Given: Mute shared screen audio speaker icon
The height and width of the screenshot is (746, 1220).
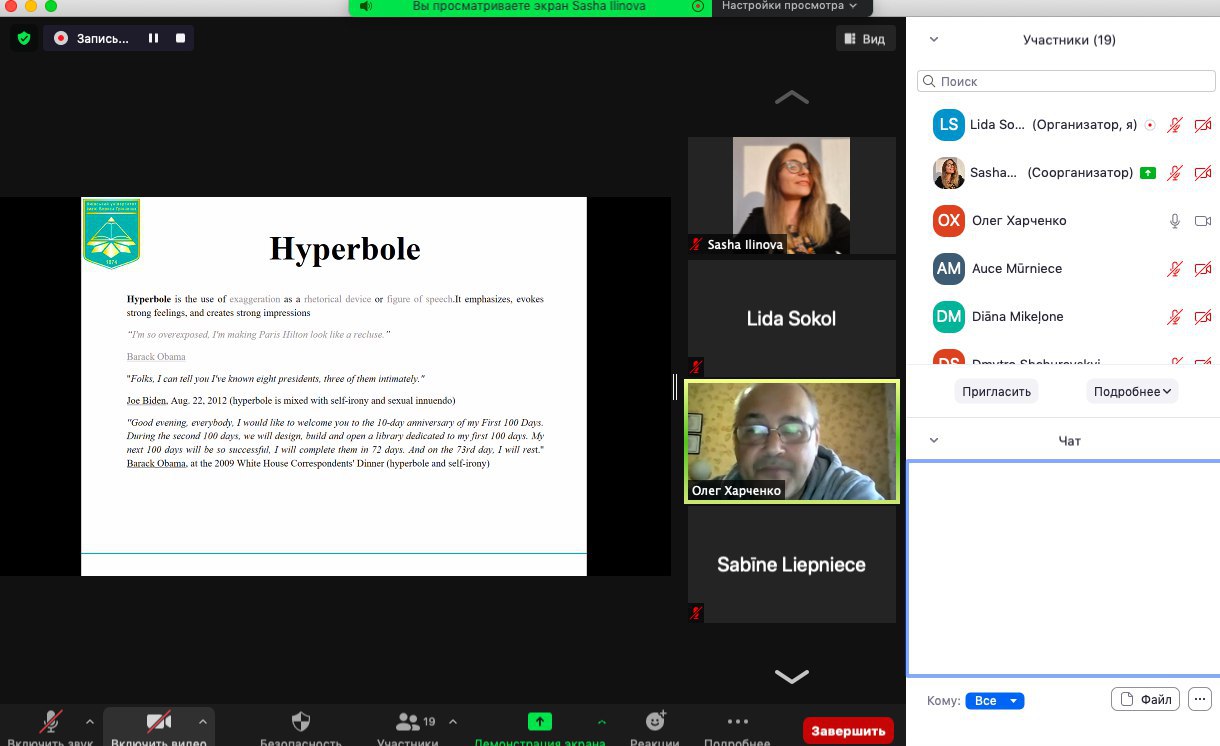Looking at the screenshot, I should (x=365, y=6).
